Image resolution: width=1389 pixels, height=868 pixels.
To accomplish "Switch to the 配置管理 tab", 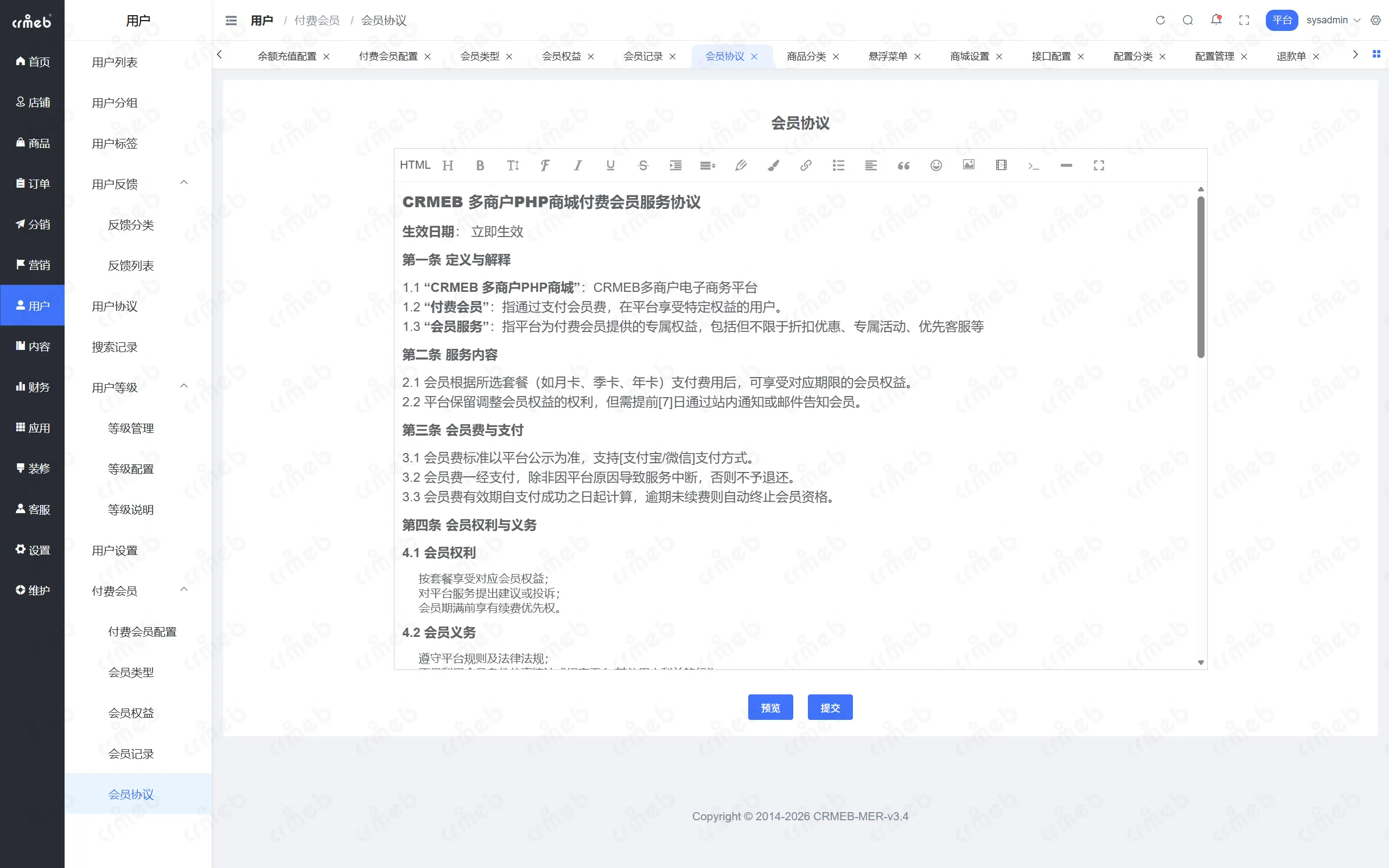I will 1214,56.
